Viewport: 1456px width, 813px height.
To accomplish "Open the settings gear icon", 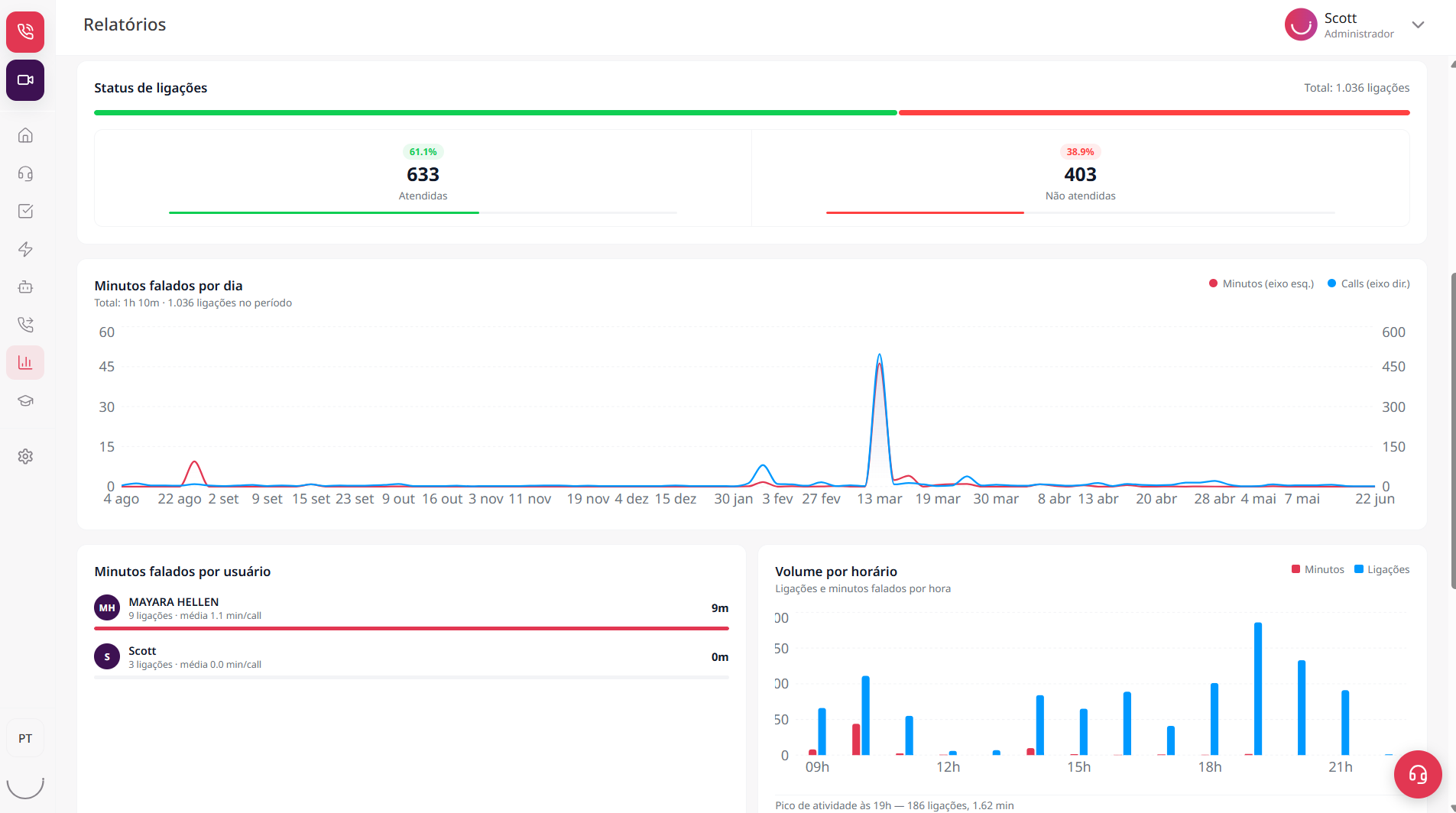I will (x=25, y=456).
